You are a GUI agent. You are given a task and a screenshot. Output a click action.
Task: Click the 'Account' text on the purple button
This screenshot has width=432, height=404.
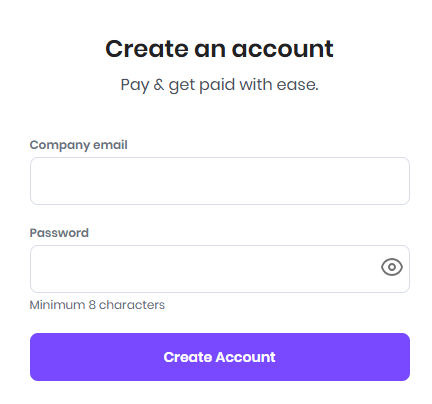tap(245, 357)
